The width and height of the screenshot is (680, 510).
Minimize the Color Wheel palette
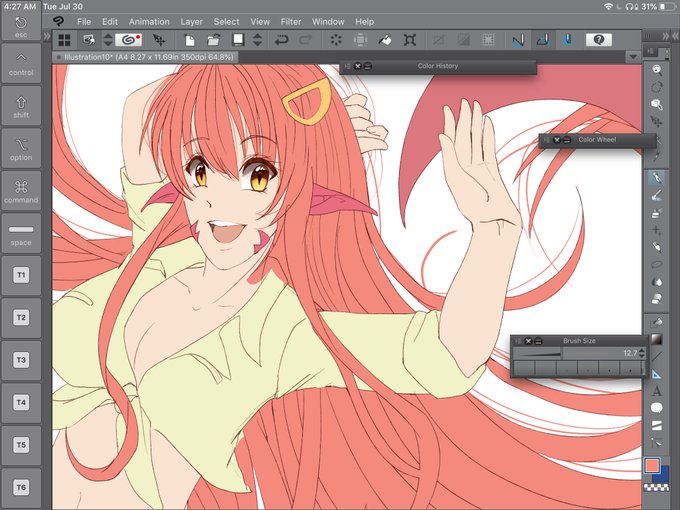pos(566,140)
